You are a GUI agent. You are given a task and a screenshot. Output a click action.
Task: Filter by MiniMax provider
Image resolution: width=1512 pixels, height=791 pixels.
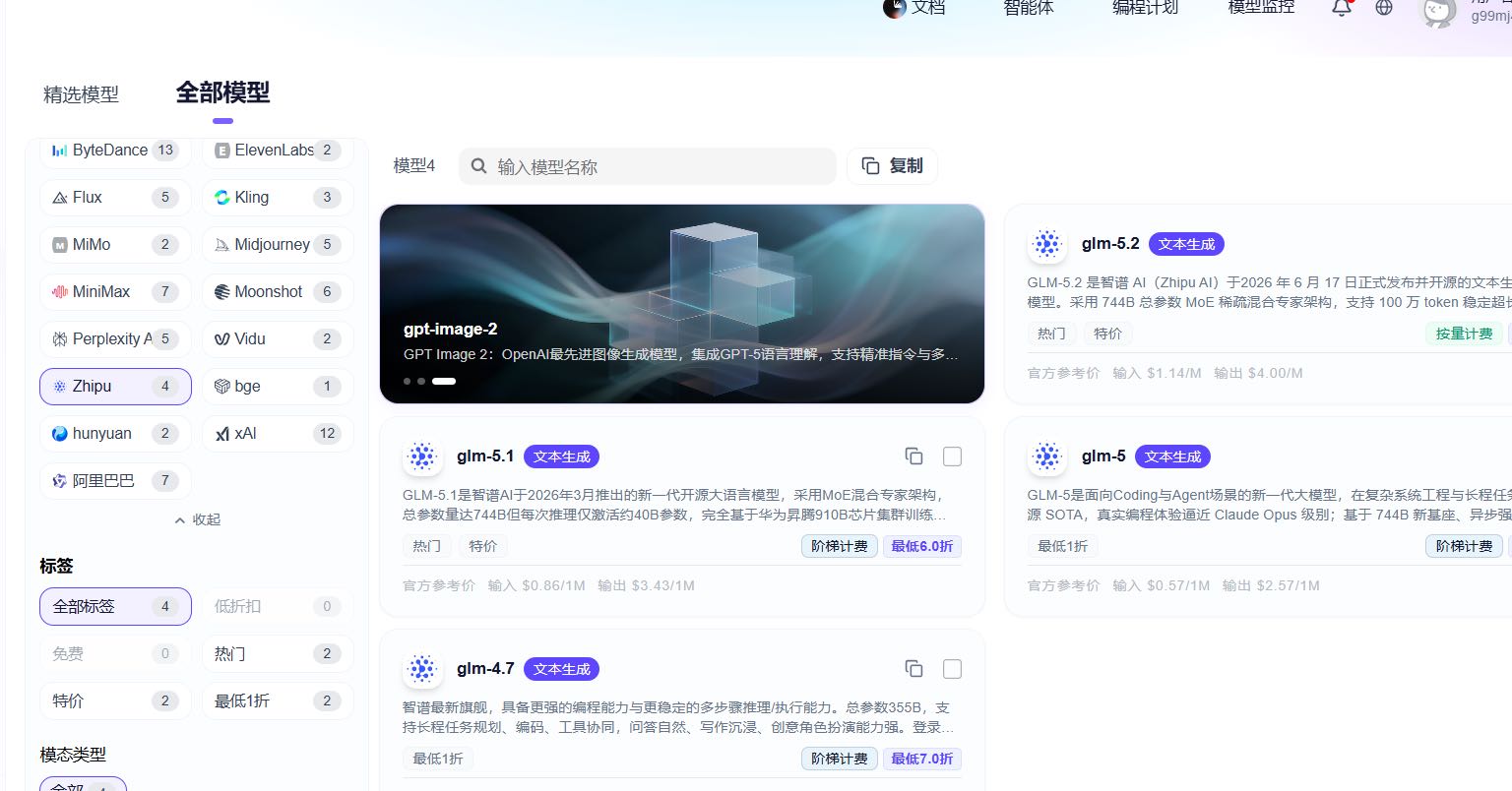(115, 292)
